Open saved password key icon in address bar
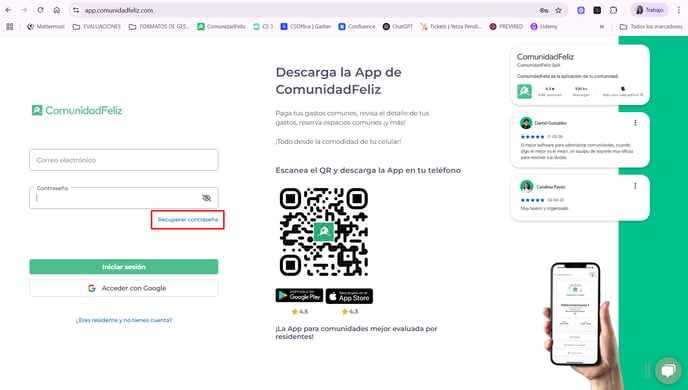 pos(544,10)
